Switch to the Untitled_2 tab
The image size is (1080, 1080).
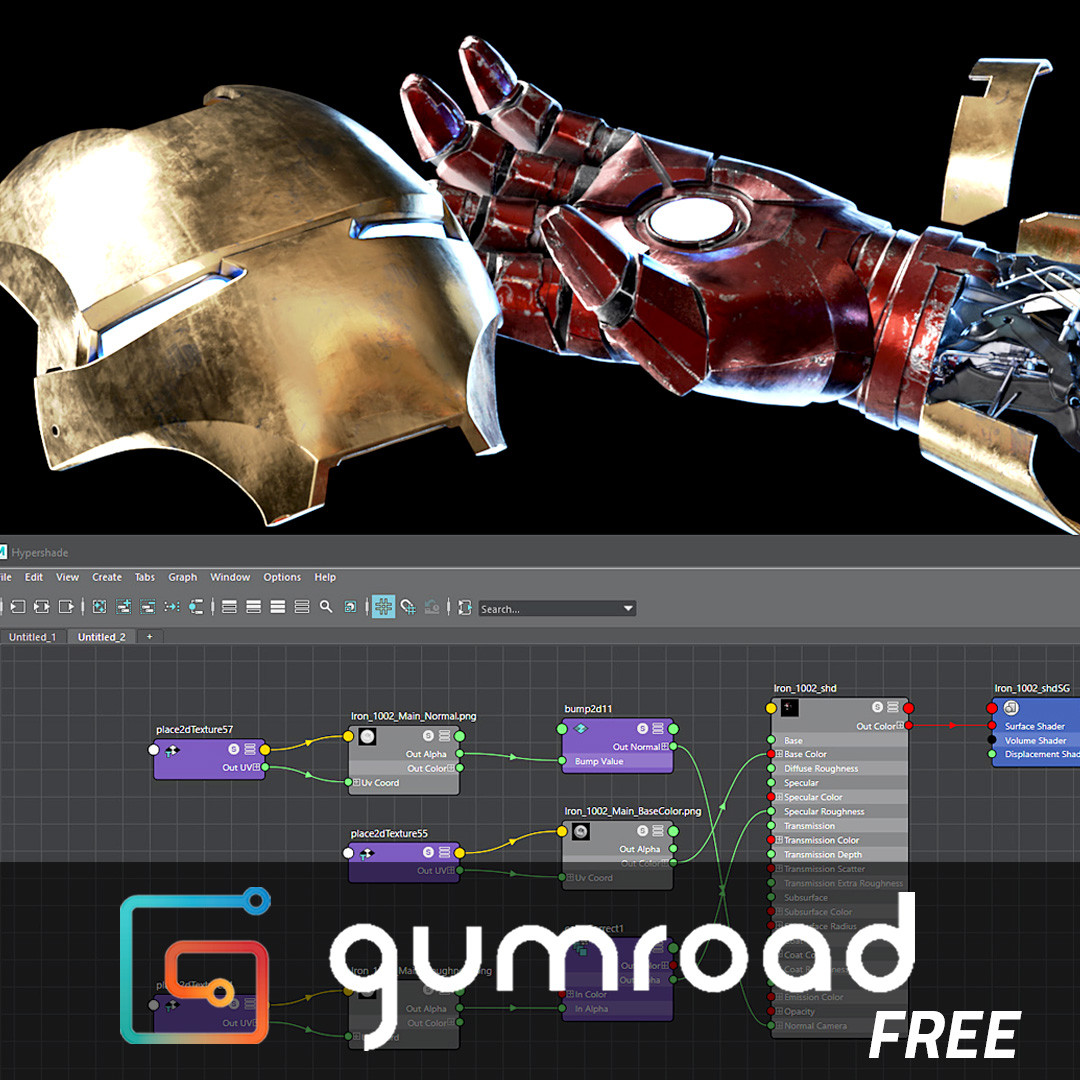click(x=101, y=636)
